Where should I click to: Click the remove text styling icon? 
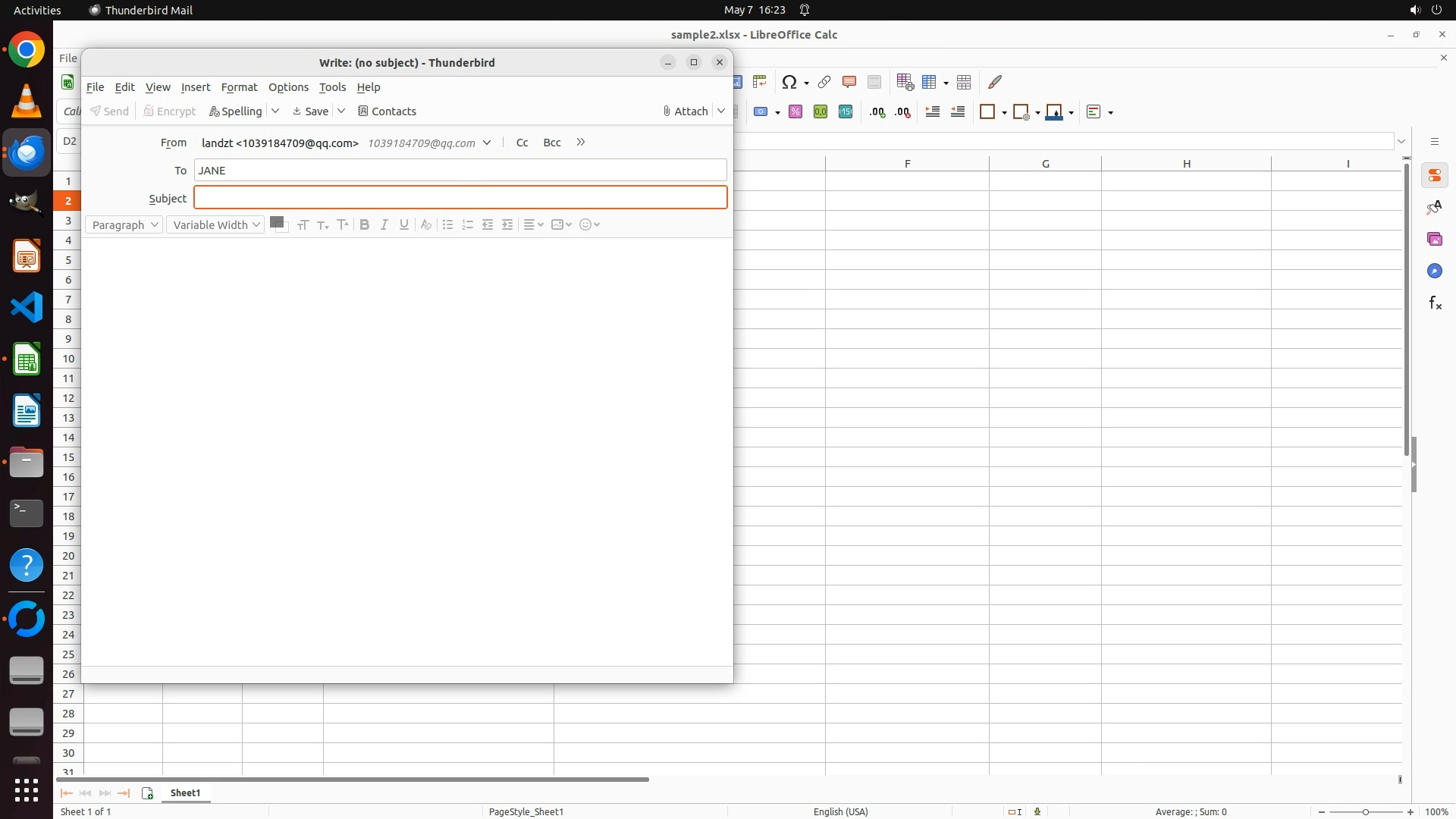pyautogui.click(x=426, y=224)
